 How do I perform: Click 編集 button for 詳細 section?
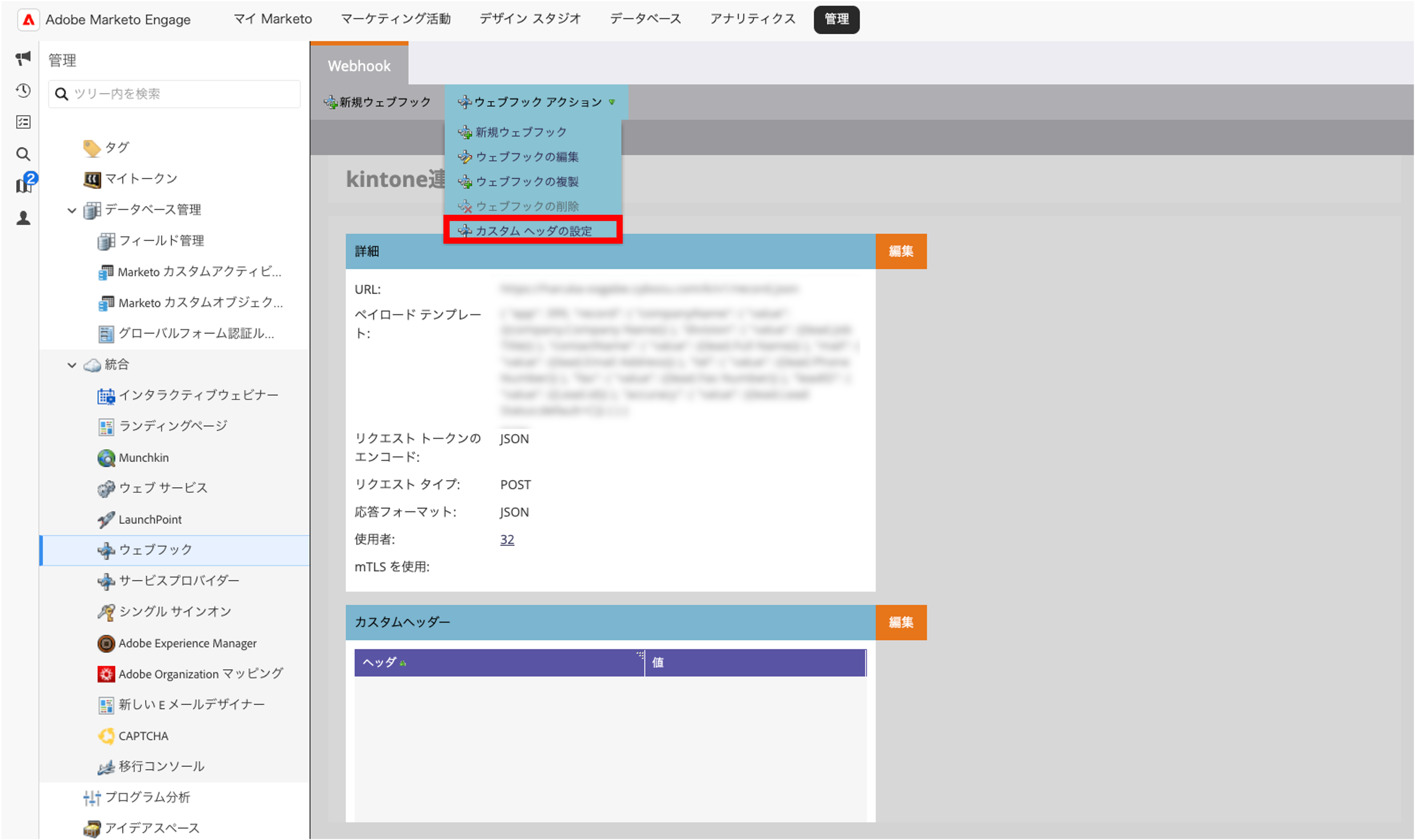[x=901, y=251]
